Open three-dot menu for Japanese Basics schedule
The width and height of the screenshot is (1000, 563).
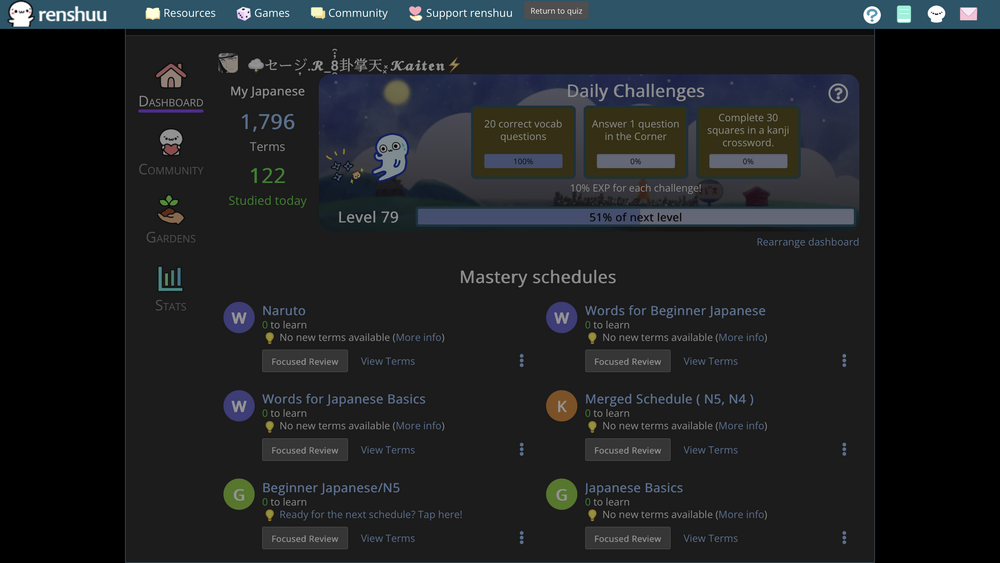[x=844, y=538]
